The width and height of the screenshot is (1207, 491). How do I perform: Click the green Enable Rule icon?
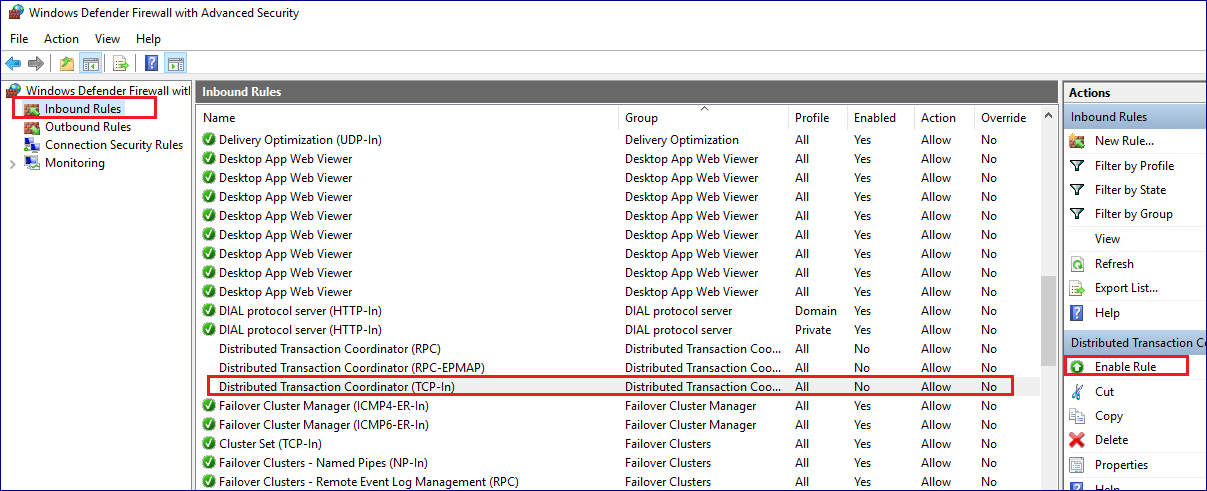coord(1077,367)
